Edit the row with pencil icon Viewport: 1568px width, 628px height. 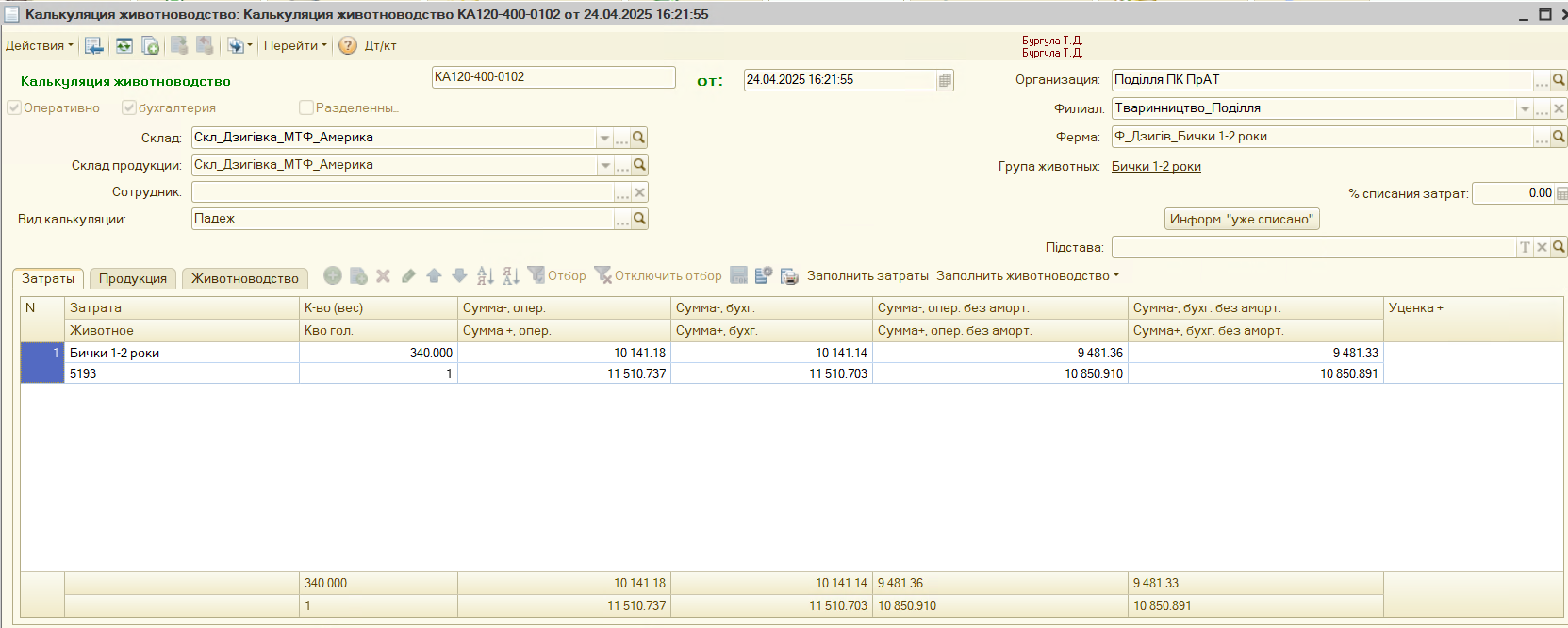pos(408,275)
